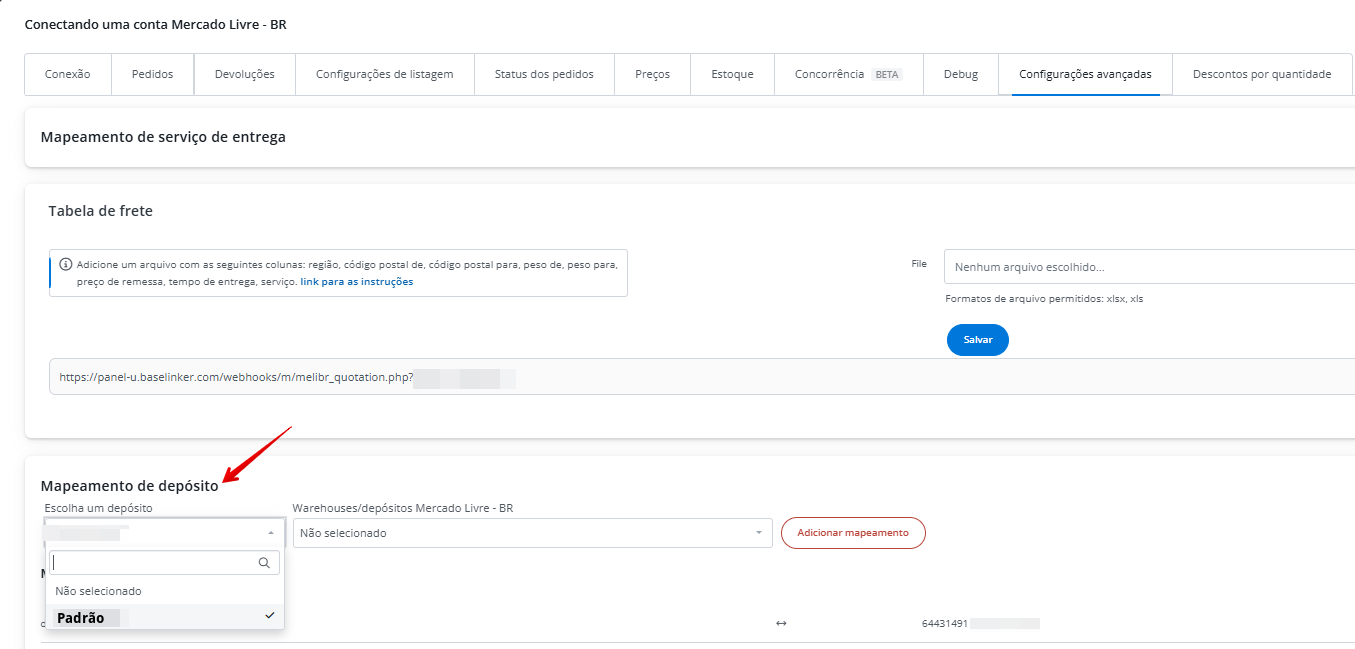This screenshot has height=649, width=1355.
Task: Select the Padrão deposit option
Action: (82, 618)
